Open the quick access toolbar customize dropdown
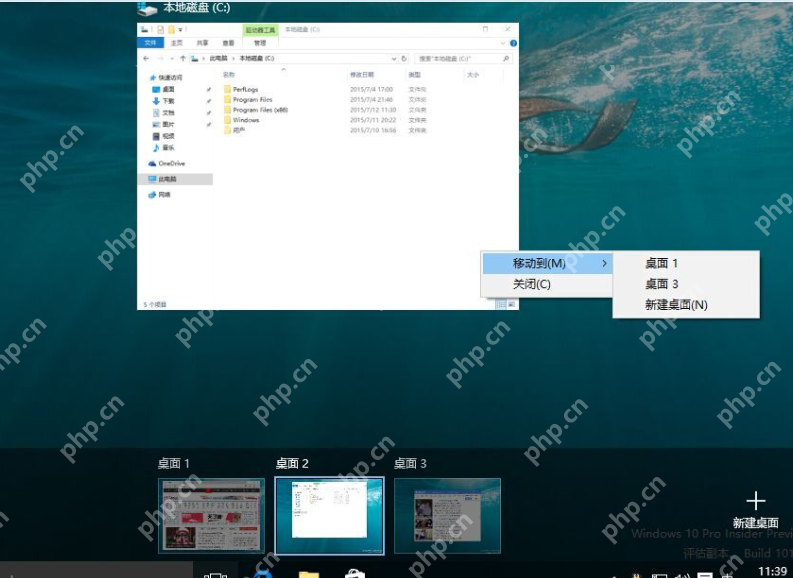793x578 pixels. pos(181,29)
